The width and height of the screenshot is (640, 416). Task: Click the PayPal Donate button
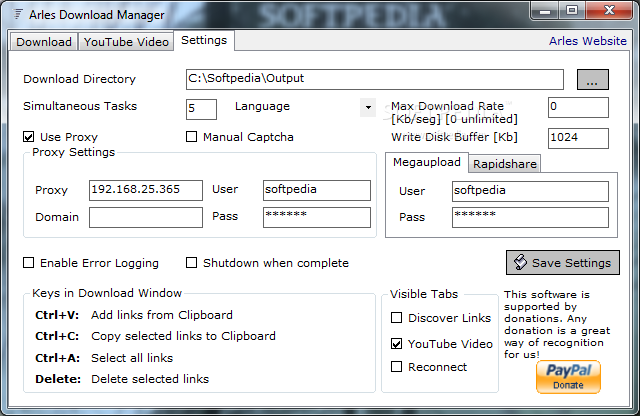(x=568, y=377)
